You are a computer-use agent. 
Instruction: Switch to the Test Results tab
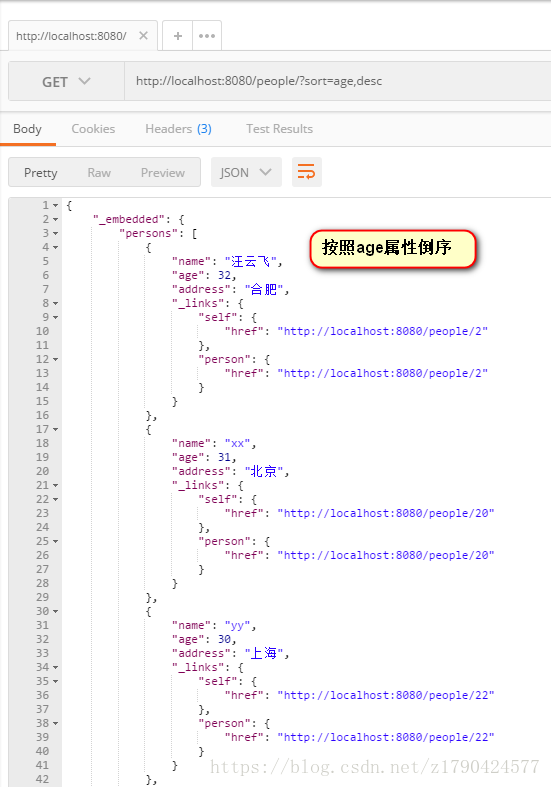(x=279, y=129)
